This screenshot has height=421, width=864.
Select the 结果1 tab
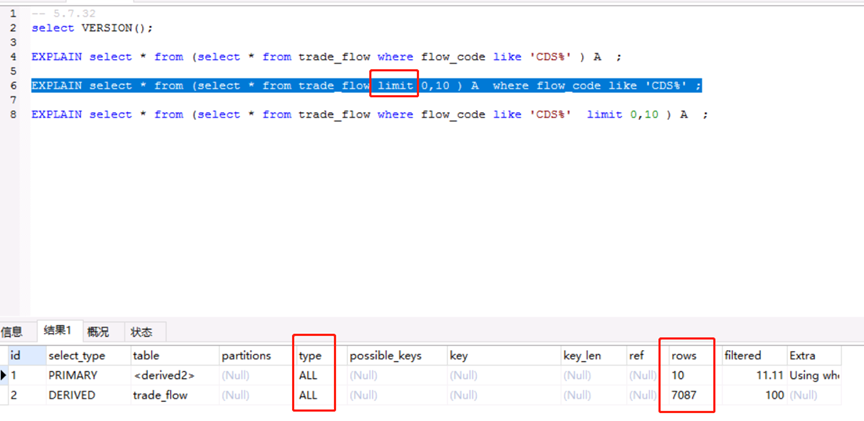pos(58,331)
